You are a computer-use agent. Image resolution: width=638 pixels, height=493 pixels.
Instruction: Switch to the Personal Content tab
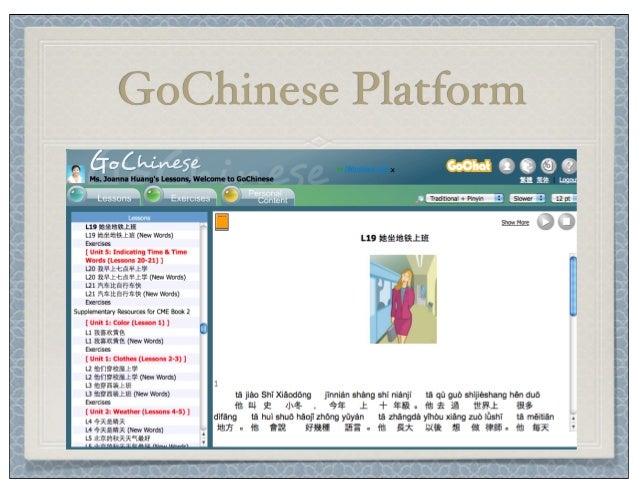click(258, 196)
